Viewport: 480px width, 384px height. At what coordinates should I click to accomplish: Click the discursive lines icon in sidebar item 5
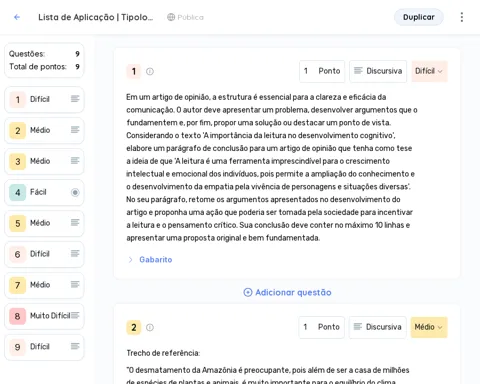click(75, 222)
